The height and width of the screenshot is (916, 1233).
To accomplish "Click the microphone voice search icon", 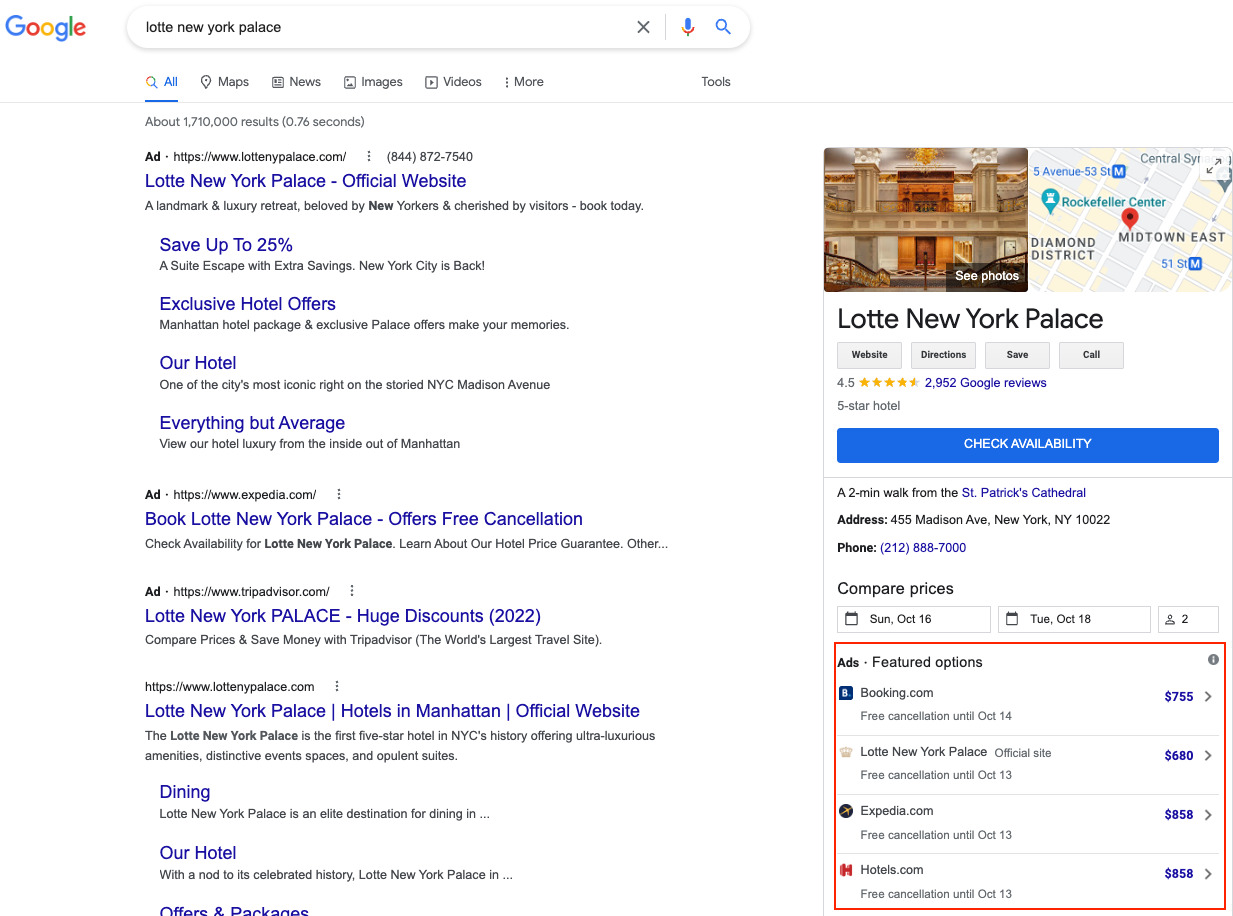I will click(687, 28).
